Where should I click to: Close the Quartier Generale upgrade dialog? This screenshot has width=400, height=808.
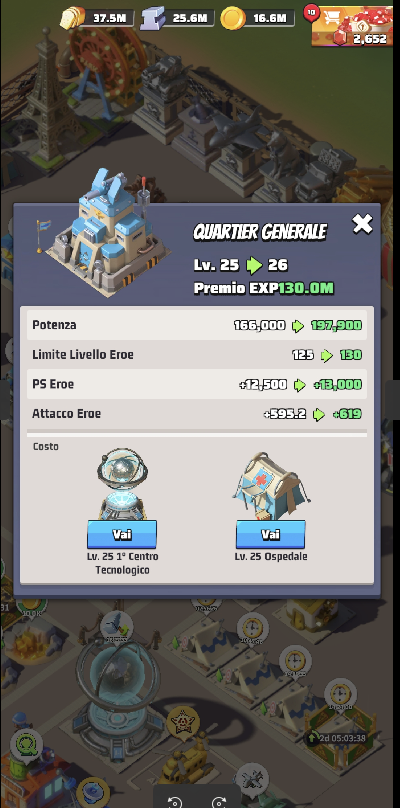pos(362,224)
